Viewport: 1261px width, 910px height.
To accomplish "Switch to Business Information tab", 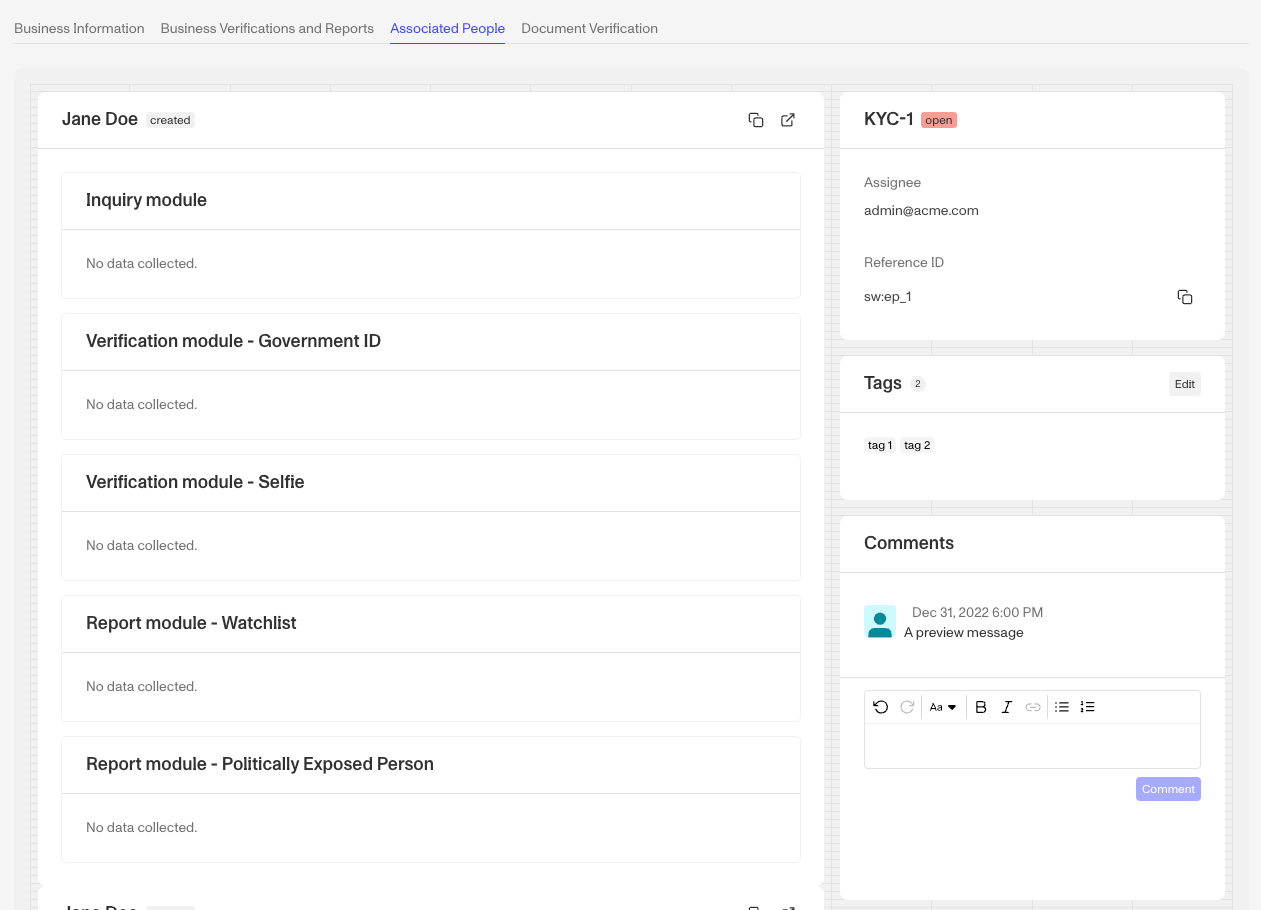I will pyautogui.click(x=79, y=29).
